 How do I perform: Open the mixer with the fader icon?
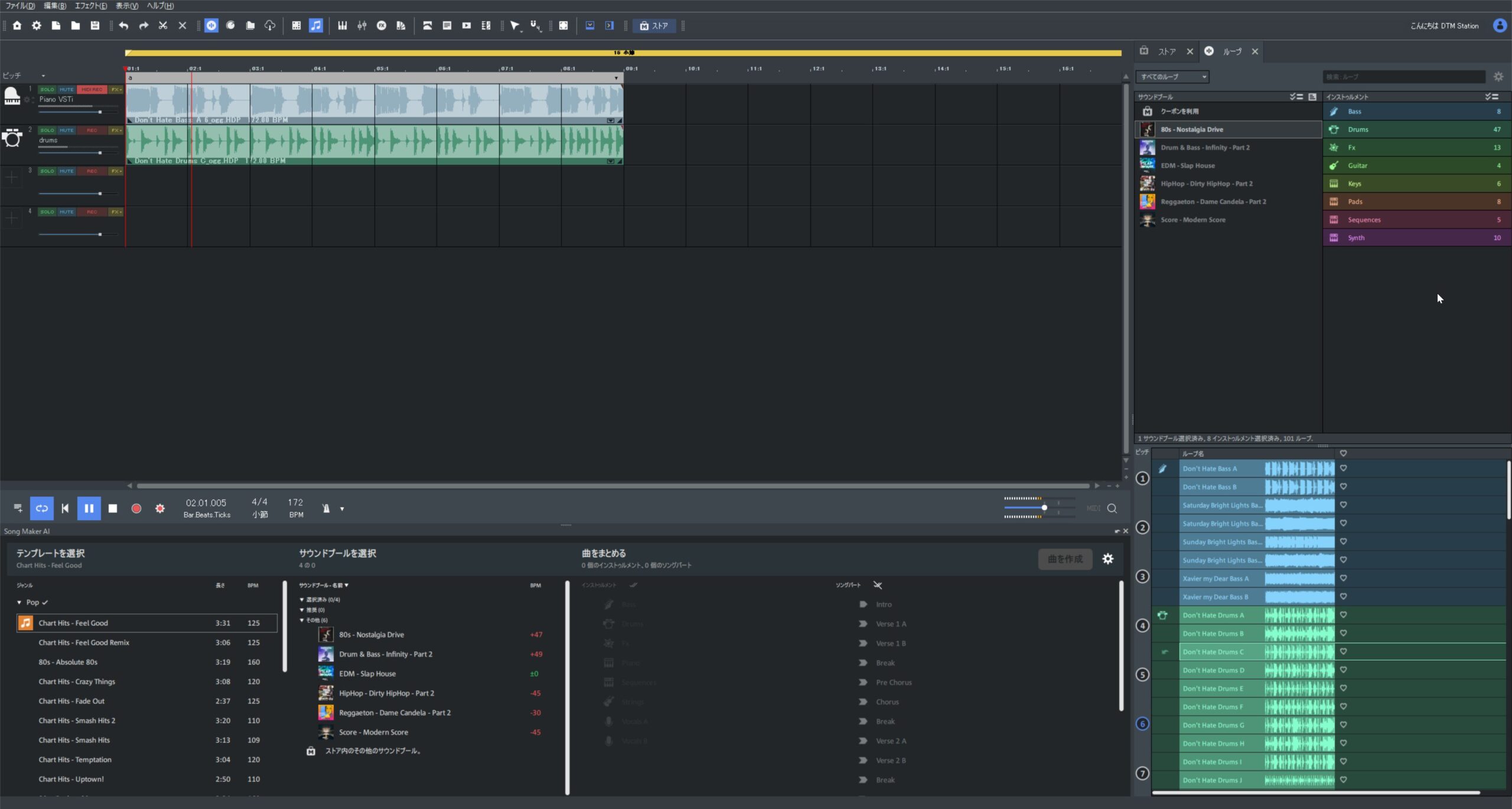coord(361,25)
